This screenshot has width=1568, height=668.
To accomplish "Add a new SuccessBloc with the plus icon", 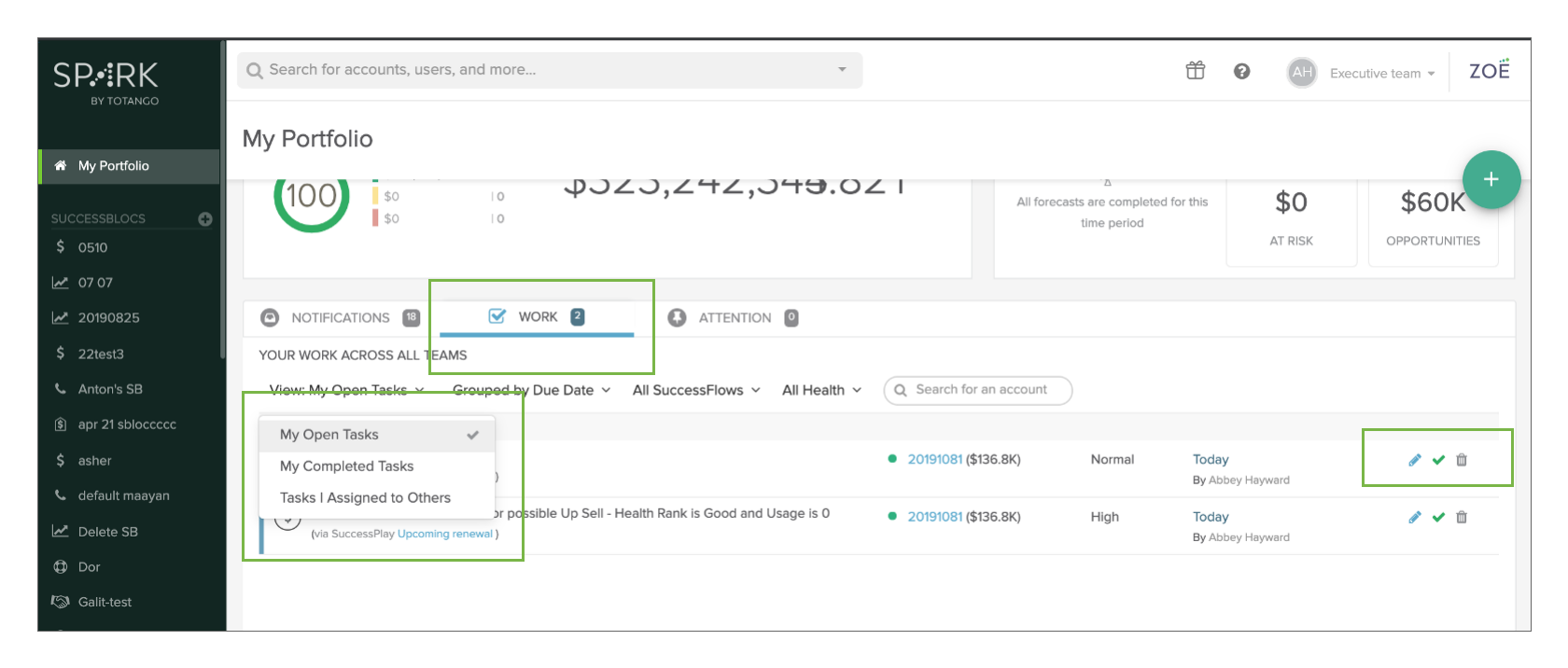I will click(205, 219).
